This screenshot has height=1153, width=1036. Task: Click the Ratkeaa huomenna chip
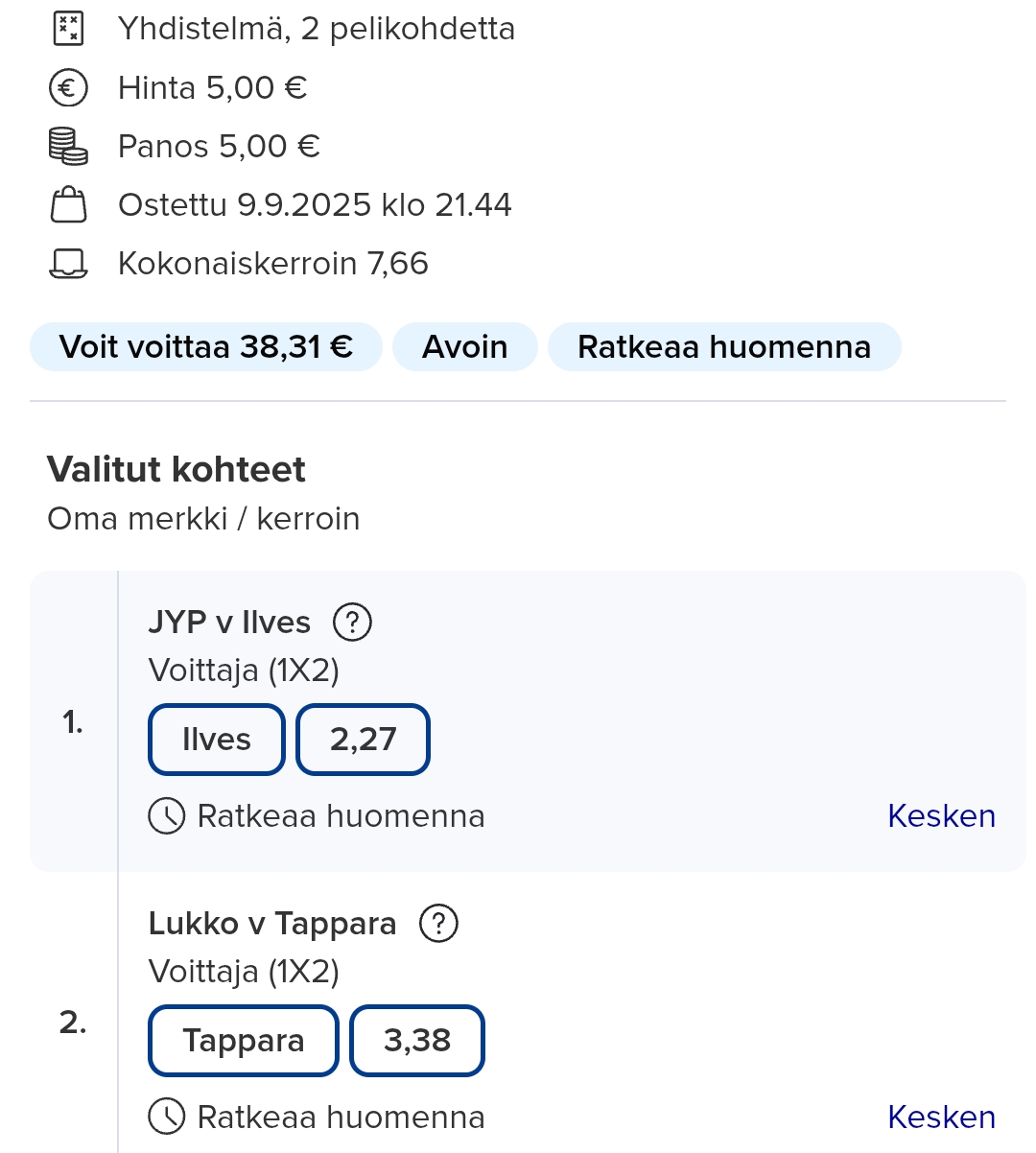724,346
